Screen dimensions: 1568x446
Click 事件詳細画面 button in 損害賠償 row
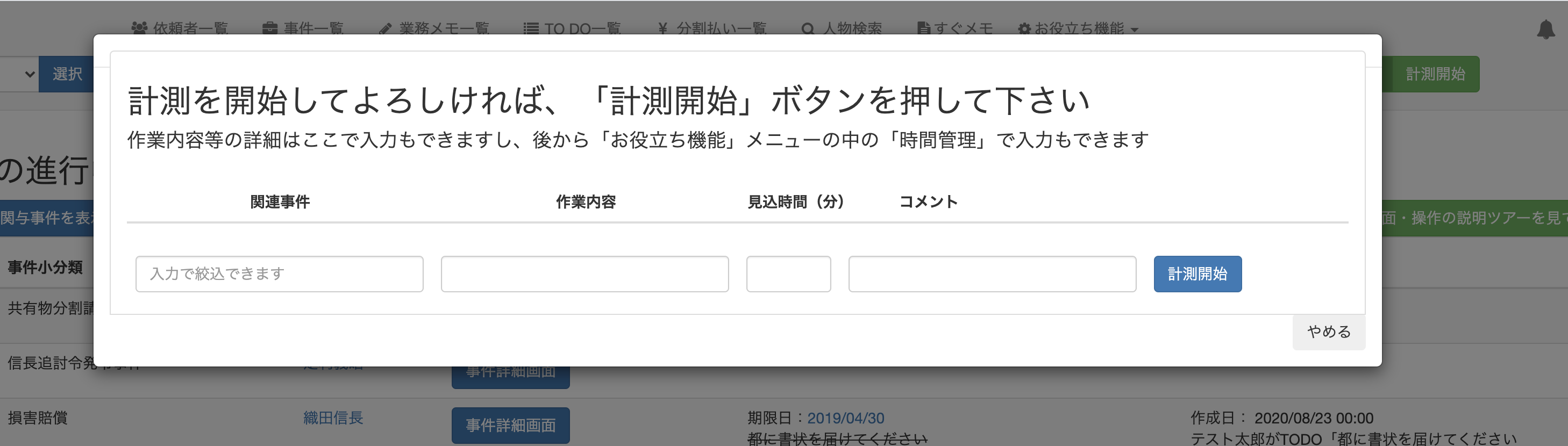coord(510,426)
